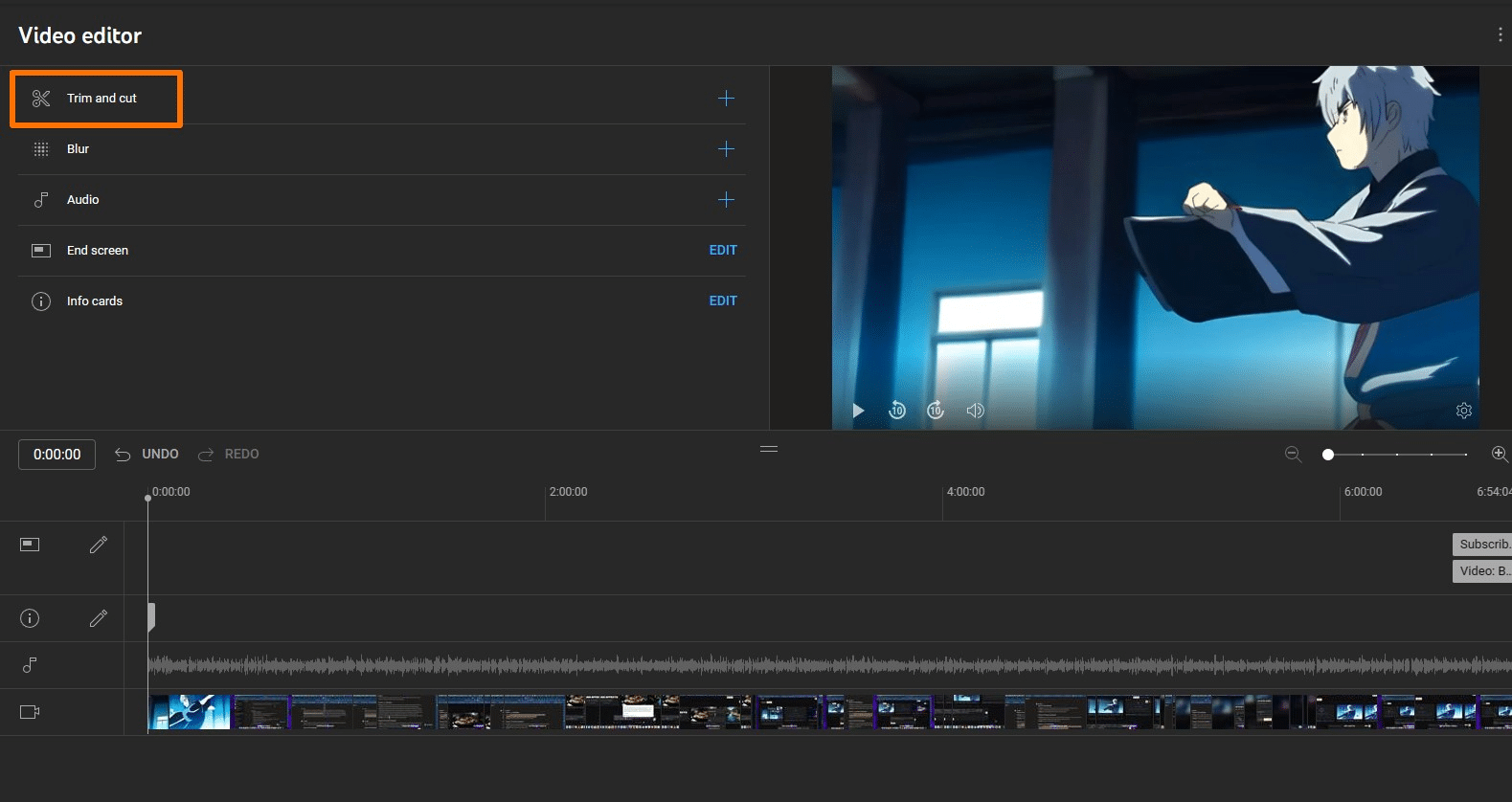Screen dimensions: 1512x802
Task: Click the 0:00:00 timecode field
Action: click(57, 455)
